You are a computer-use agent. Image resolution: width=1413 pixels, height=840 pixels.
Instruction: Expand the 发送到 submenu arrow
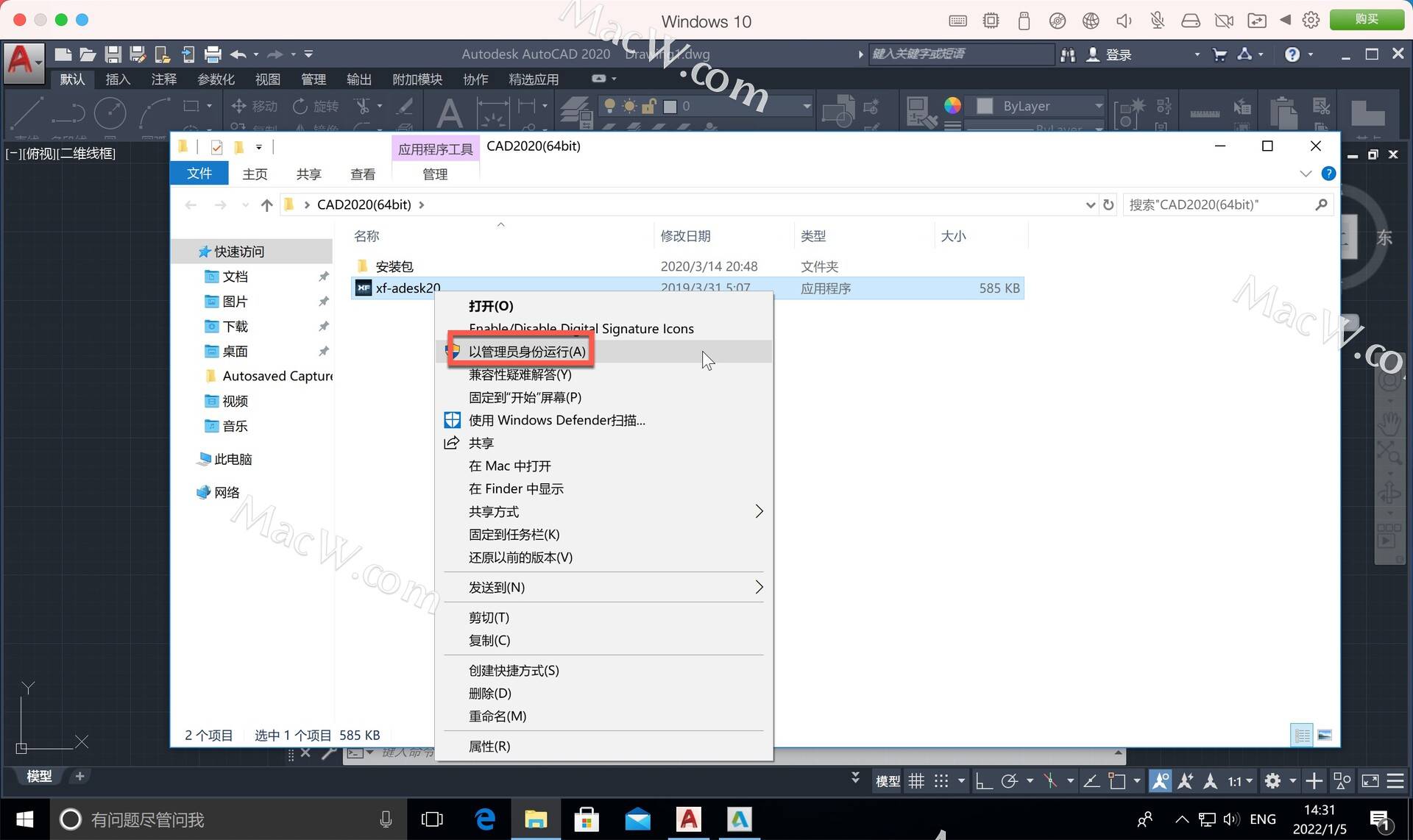tap(759, 587)
